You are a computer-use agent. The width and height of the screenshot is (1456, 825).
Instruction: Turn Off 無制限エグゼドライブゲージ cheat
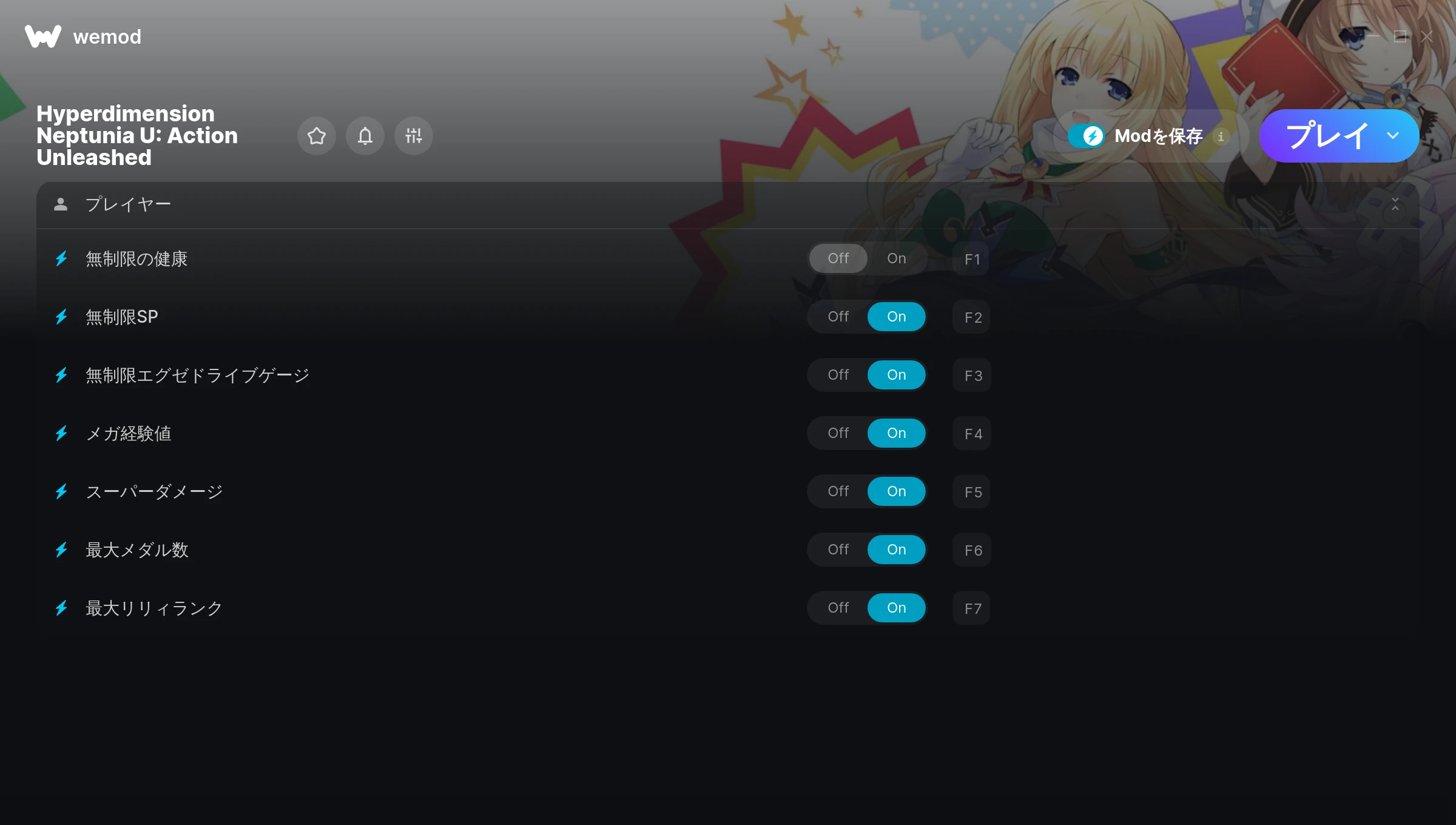pyautogui.click(x=838, y=375)
